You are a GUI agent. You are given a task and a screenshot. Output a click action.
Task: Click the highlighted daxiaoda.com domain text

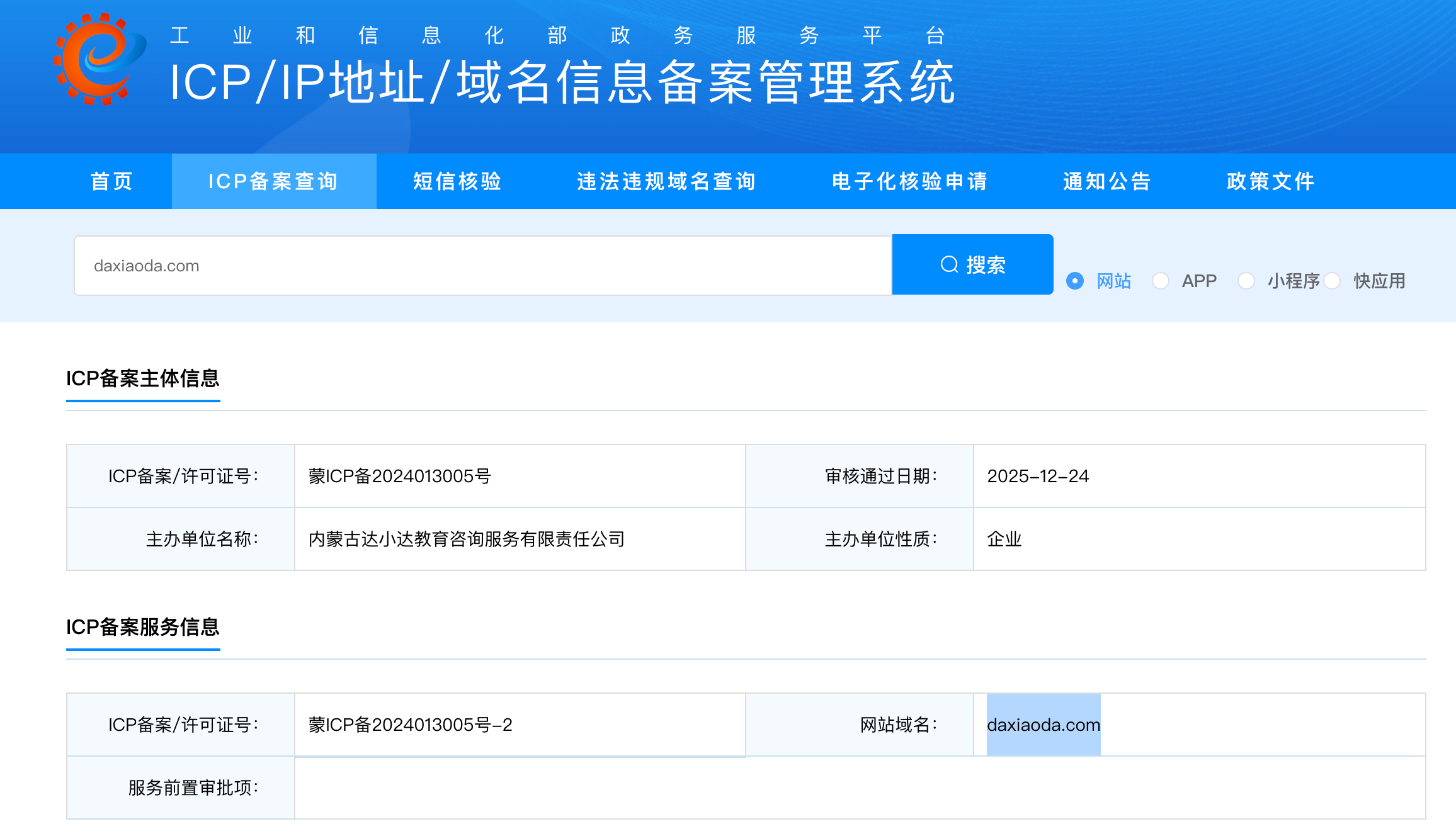click(x=1044, y=725)
